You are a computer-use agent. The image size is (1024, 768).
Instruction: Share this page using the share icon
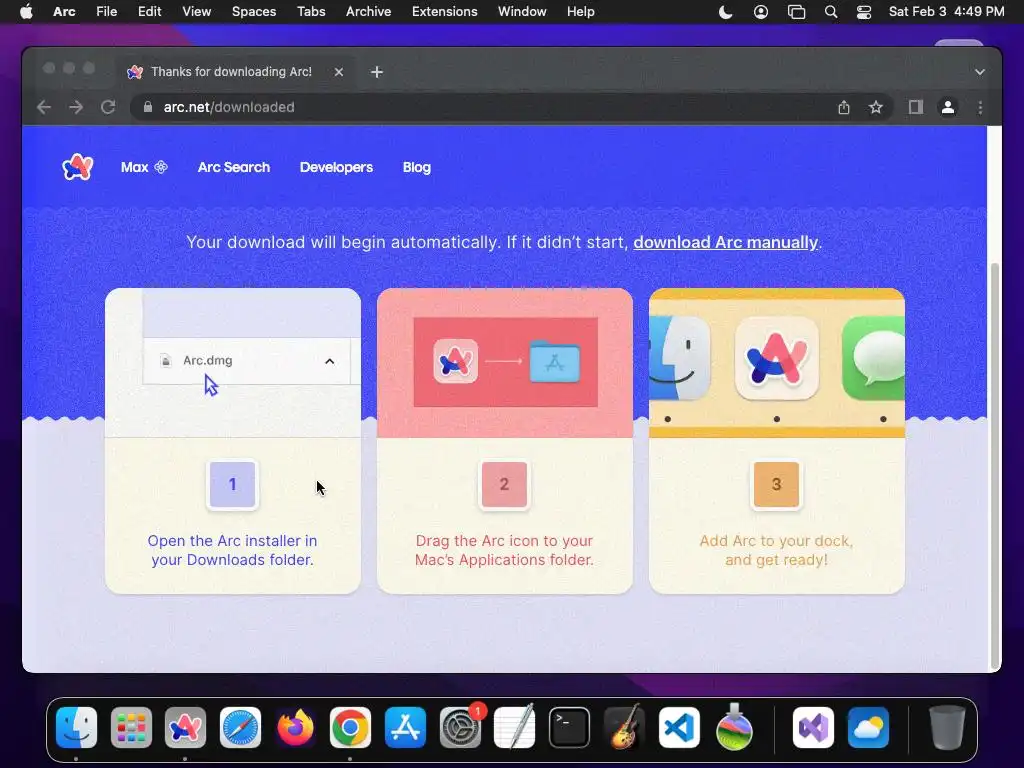(x=844, y=107)
